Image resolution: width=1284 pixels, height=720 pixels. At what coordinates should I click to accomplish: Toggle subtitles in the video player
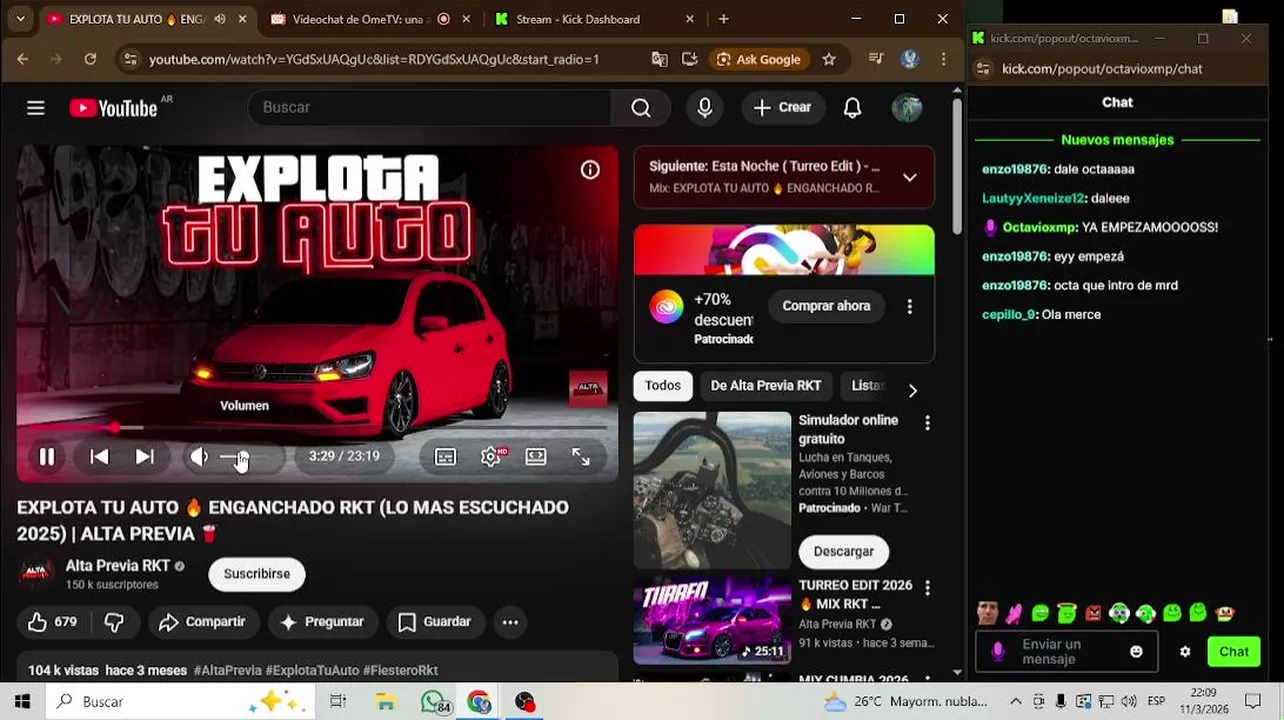pyautogui.click(x=445, y=457)
